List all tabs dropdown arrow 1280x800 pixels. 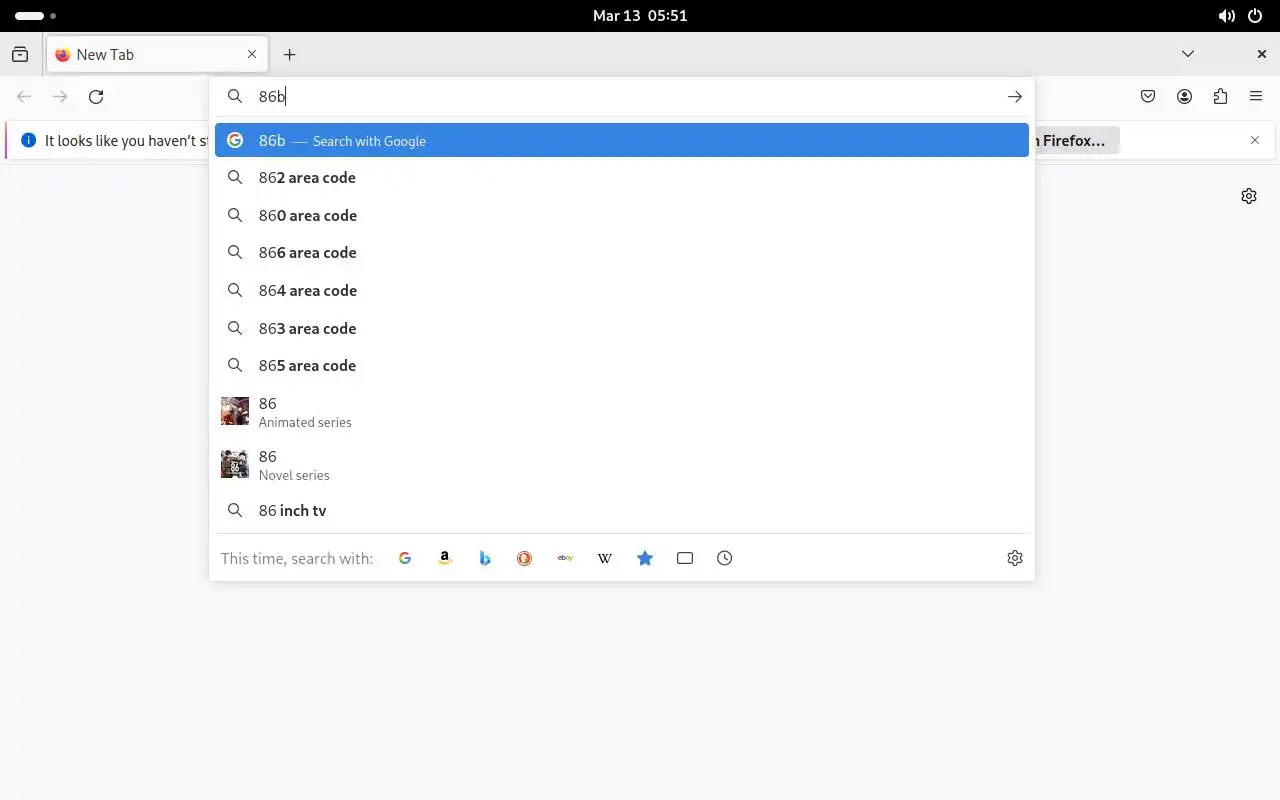(1188, 55)
